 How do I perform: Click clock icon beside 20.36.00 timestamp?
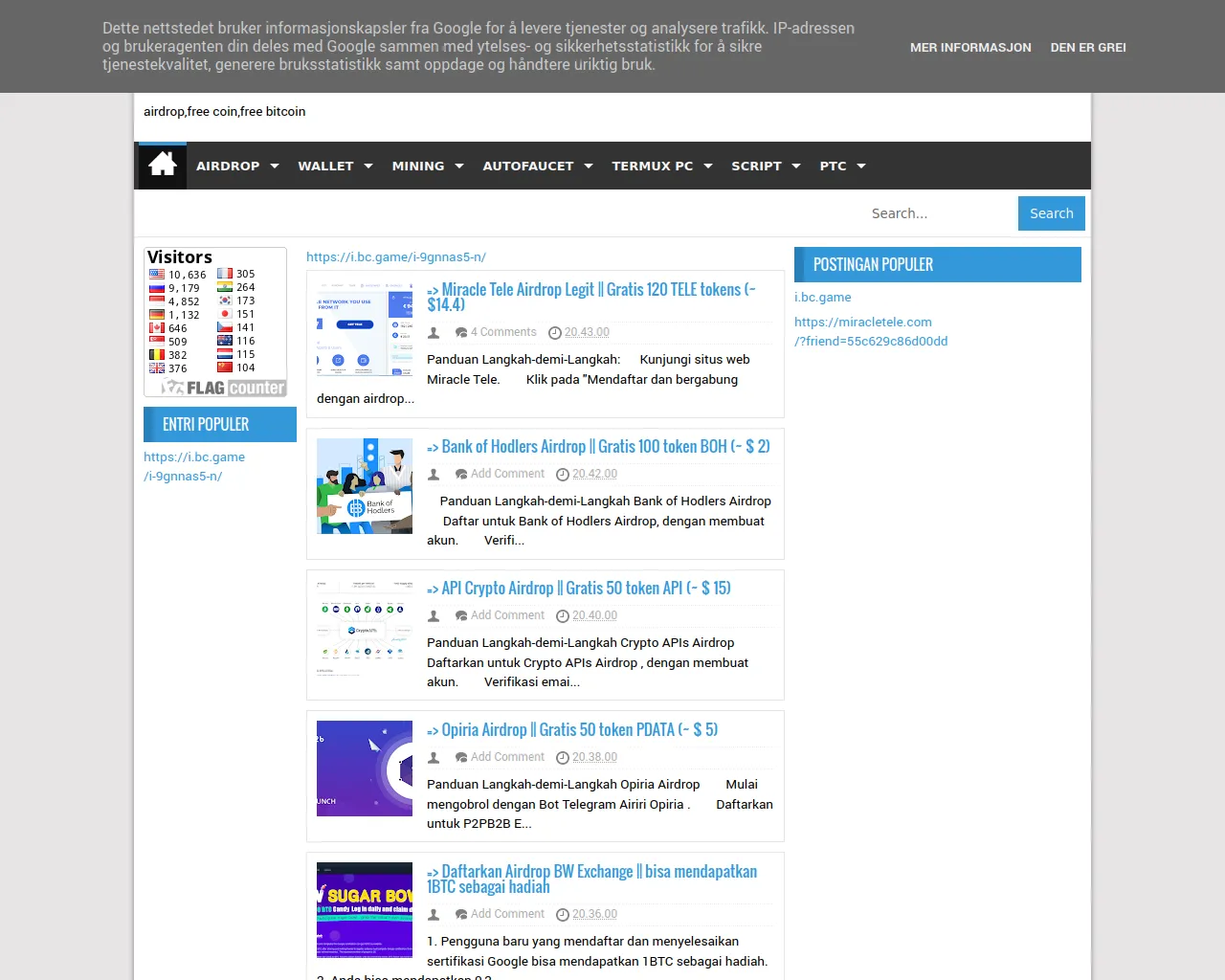563,915
